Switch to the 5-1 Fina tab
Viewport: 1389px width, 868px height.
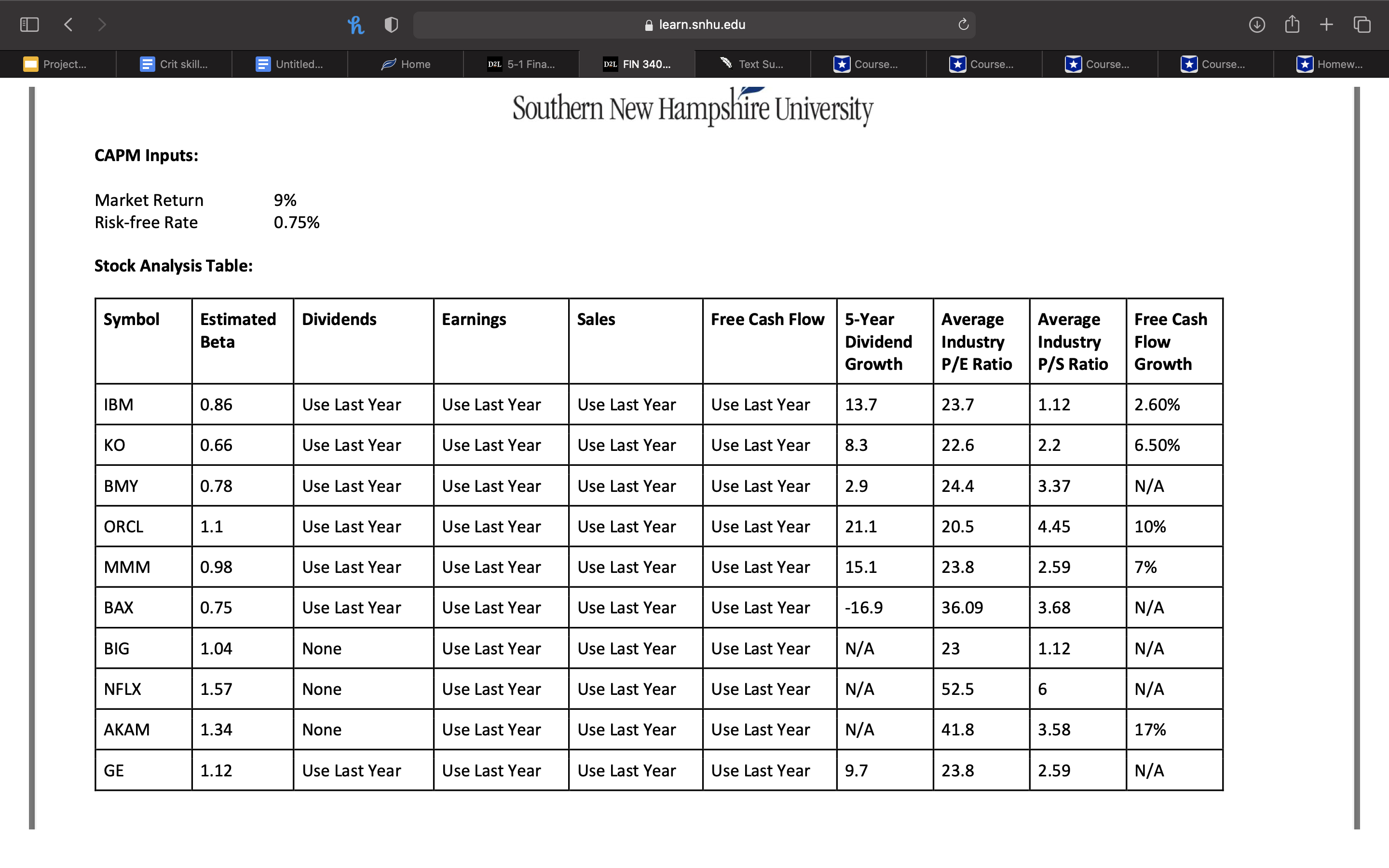(x=521, y=64)
